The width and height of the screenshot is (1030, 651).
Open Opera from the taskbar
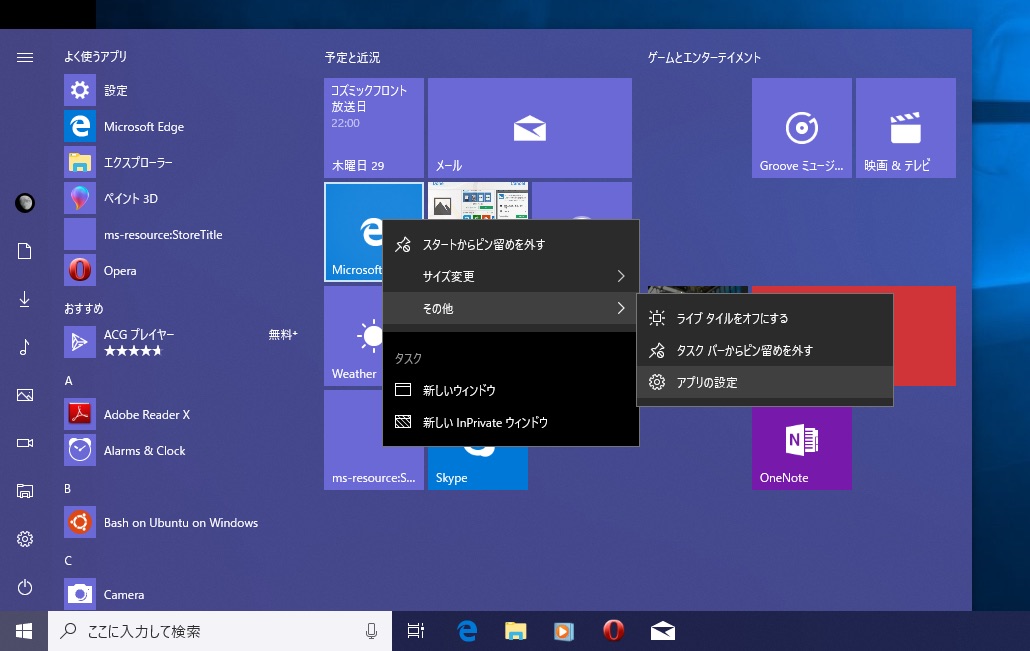pyautogui.click(x=613, y=631)
